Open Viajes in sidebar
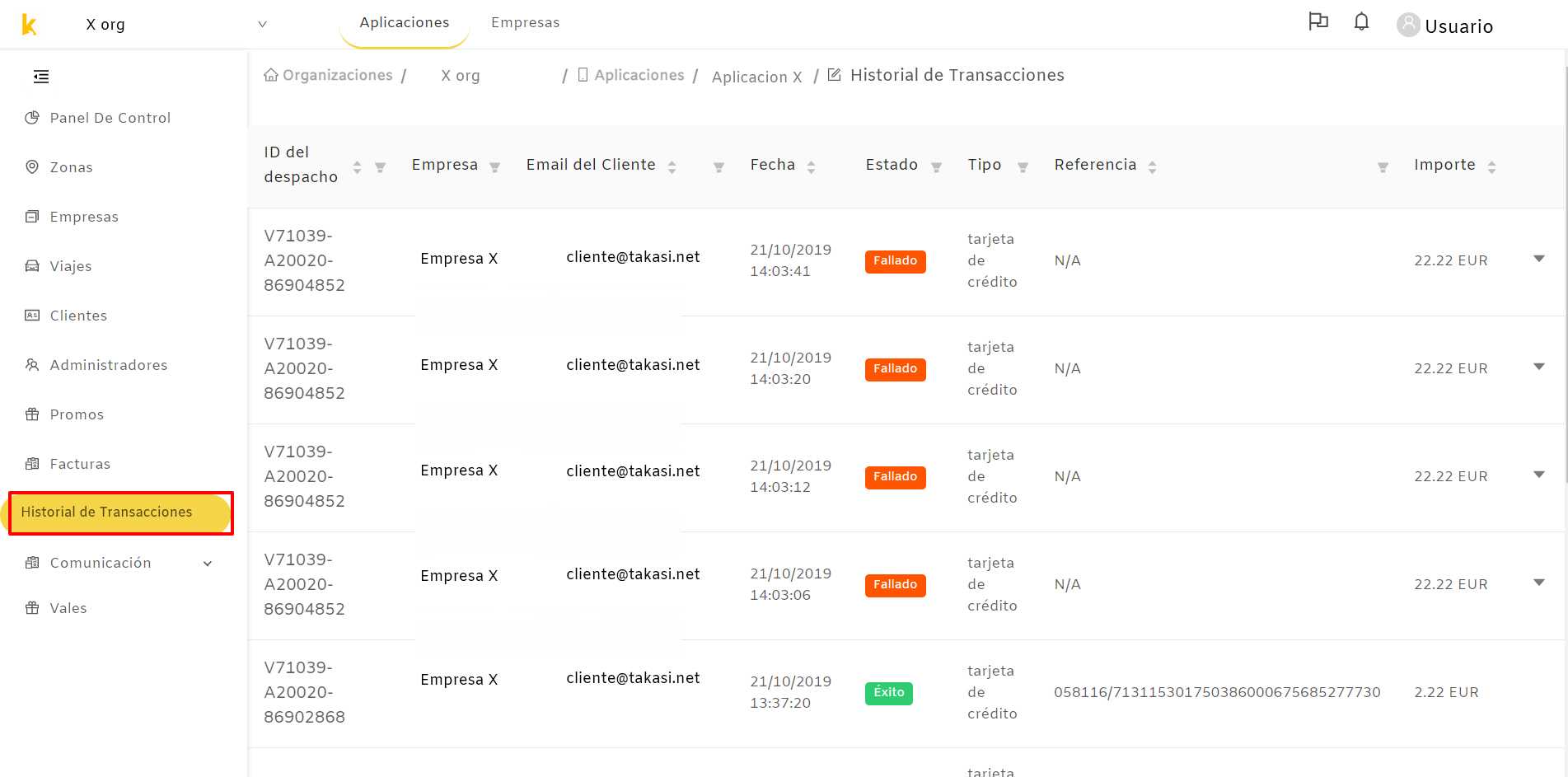Viewport: 1568px width, 777px height. [71, 266]
